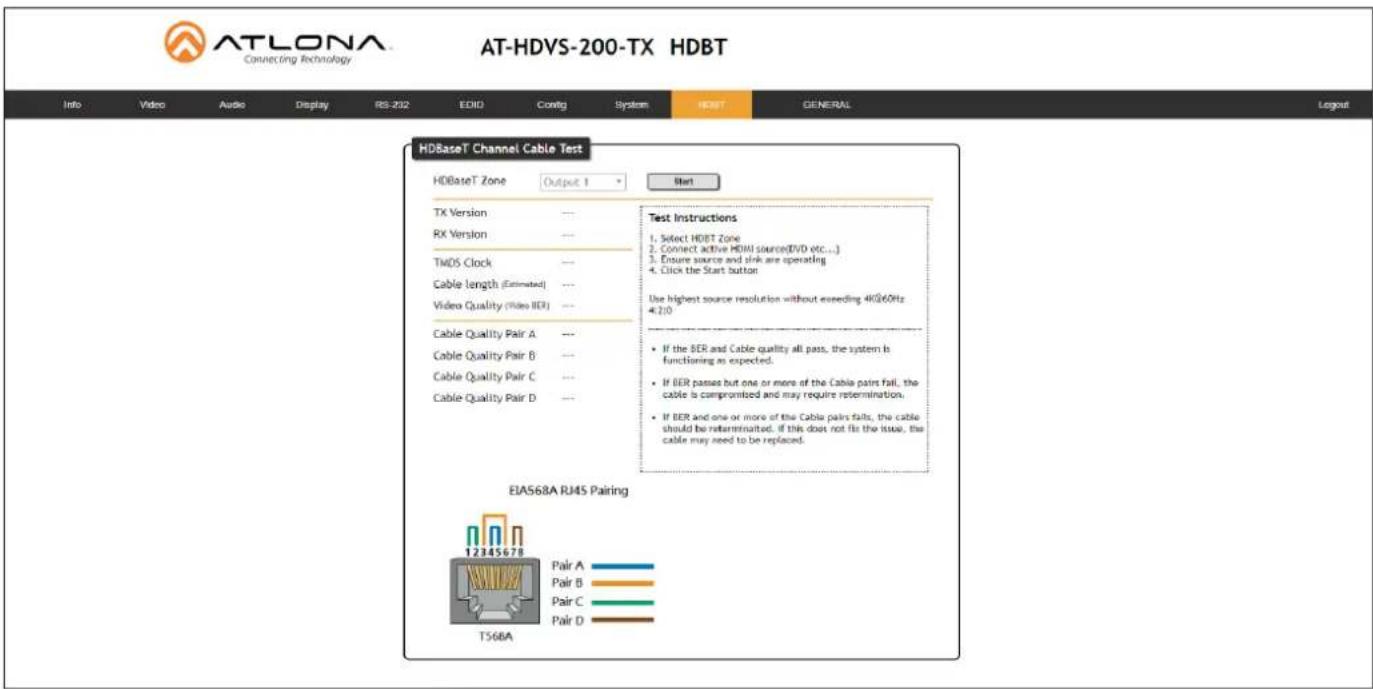Click the Atlona logo
This screenshot has width=1373, height=689.
277,45
